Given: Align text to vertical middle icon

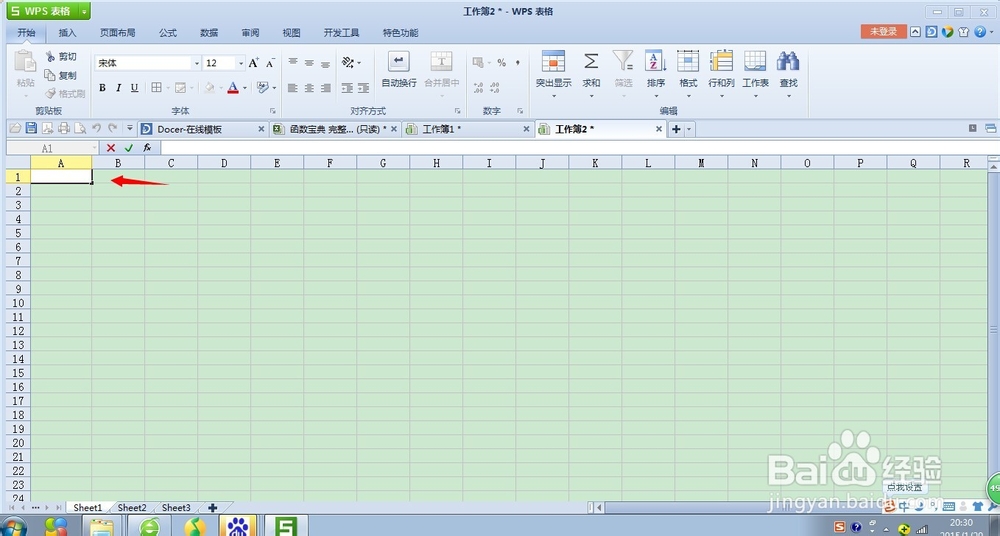Looking at the screenshot, I should click(309, 63).
